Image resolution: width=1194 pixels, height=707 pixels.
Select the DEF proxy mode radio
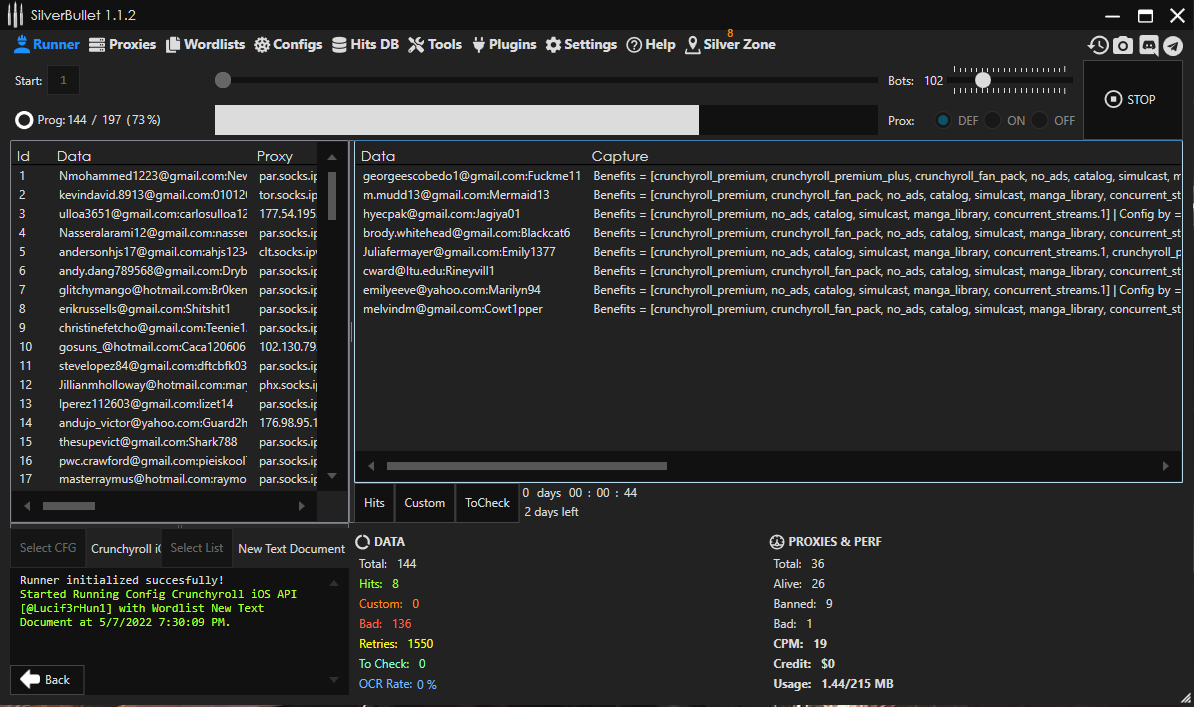tap(943, 120)
